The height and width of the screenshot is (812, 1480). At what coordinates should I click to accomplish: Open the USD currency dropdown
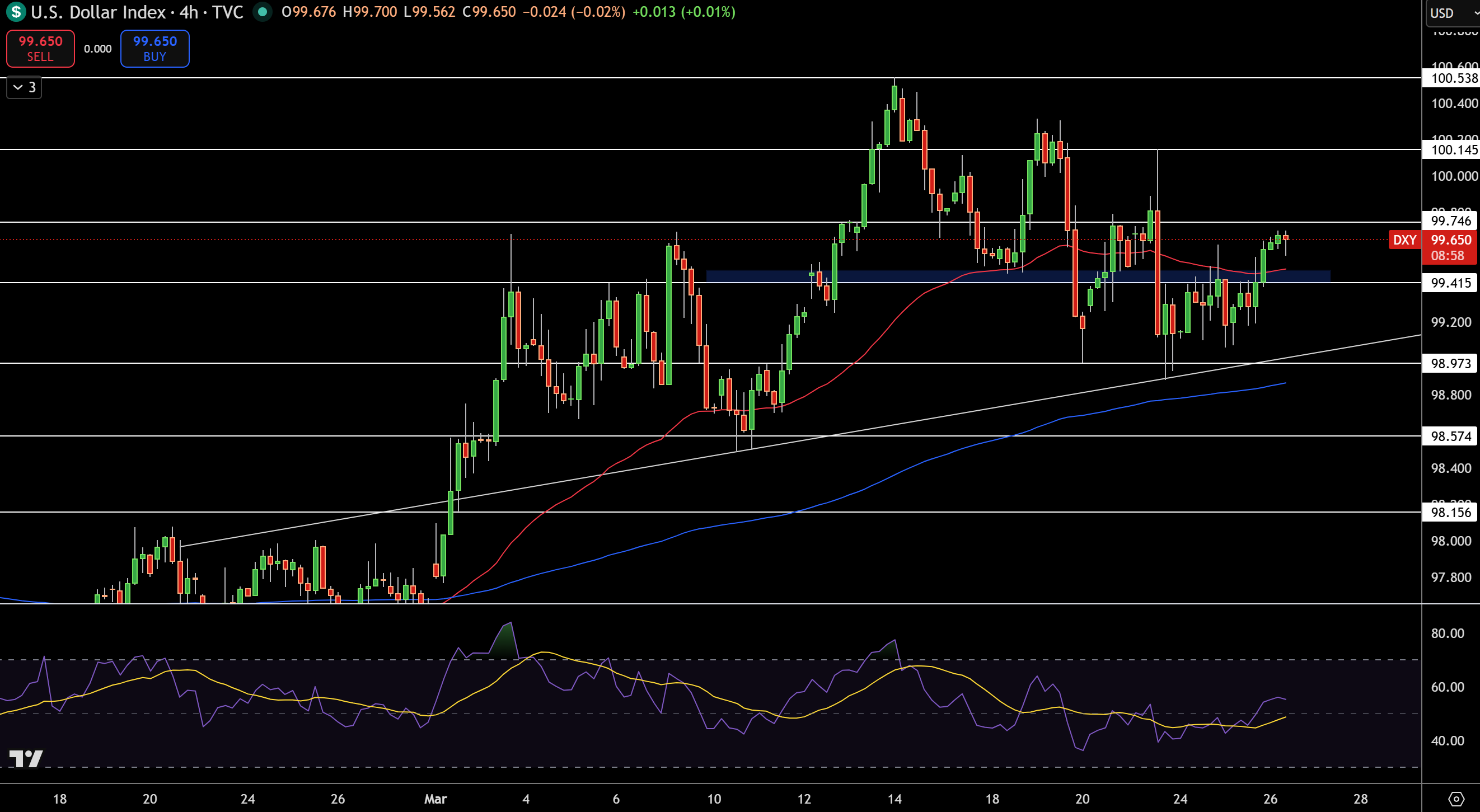pos(1453,13)
